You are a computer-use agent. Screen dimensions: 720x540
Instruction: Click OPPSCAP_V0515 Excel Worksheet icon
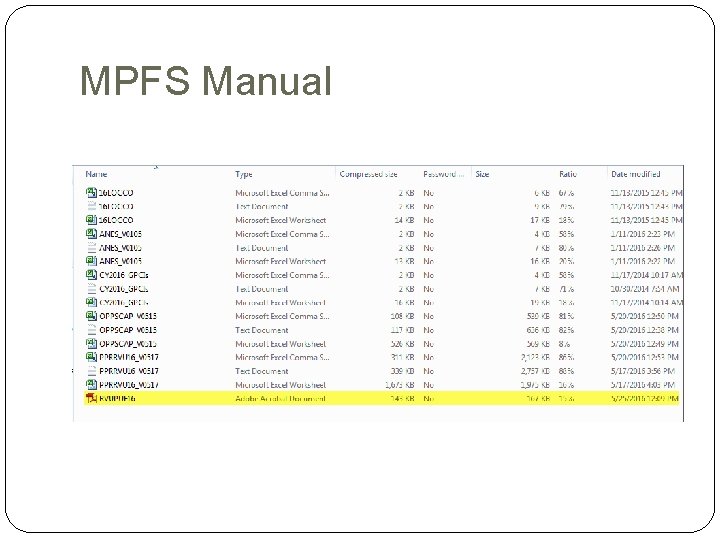91,343
